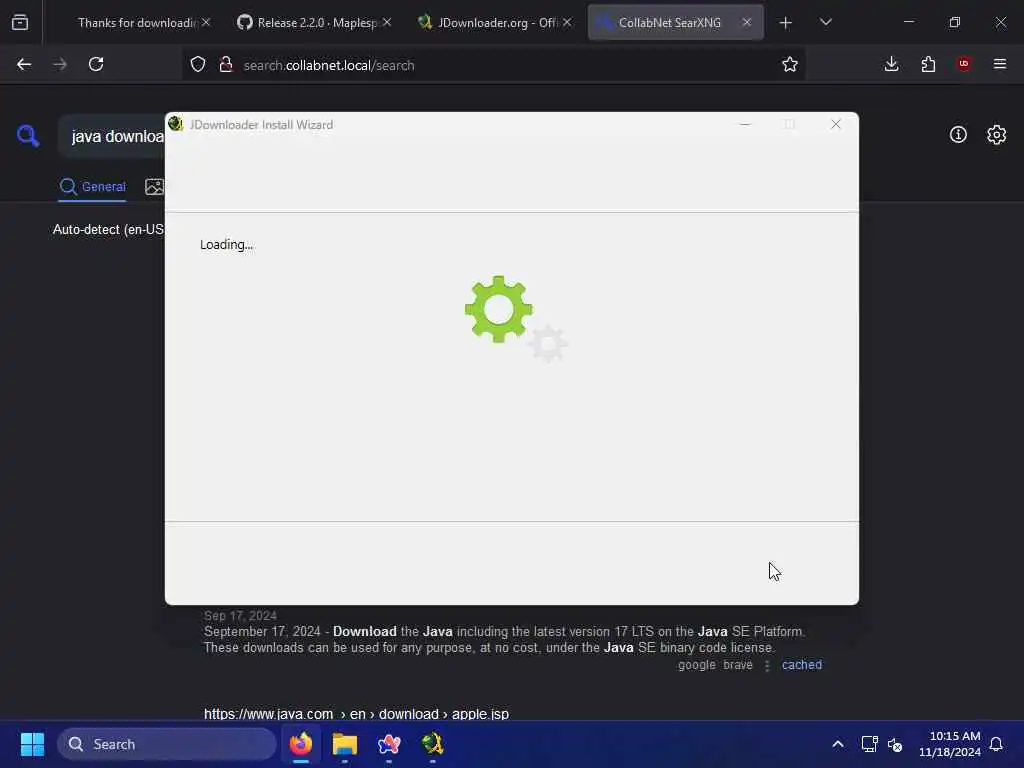
Task: Switch to the JDownloader.org tab
Action: [495, 22]
